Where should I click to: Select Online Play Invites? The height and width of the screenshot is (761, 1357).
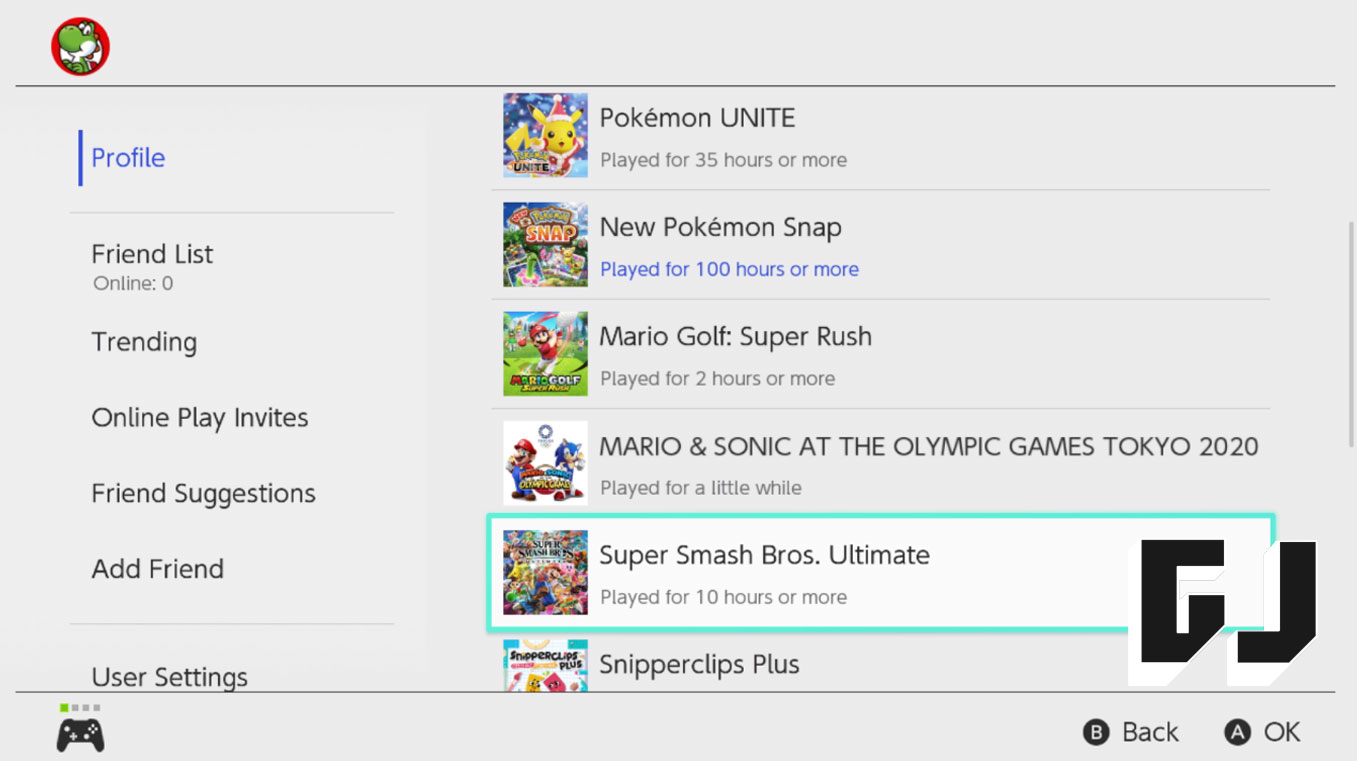pos(199,418)
